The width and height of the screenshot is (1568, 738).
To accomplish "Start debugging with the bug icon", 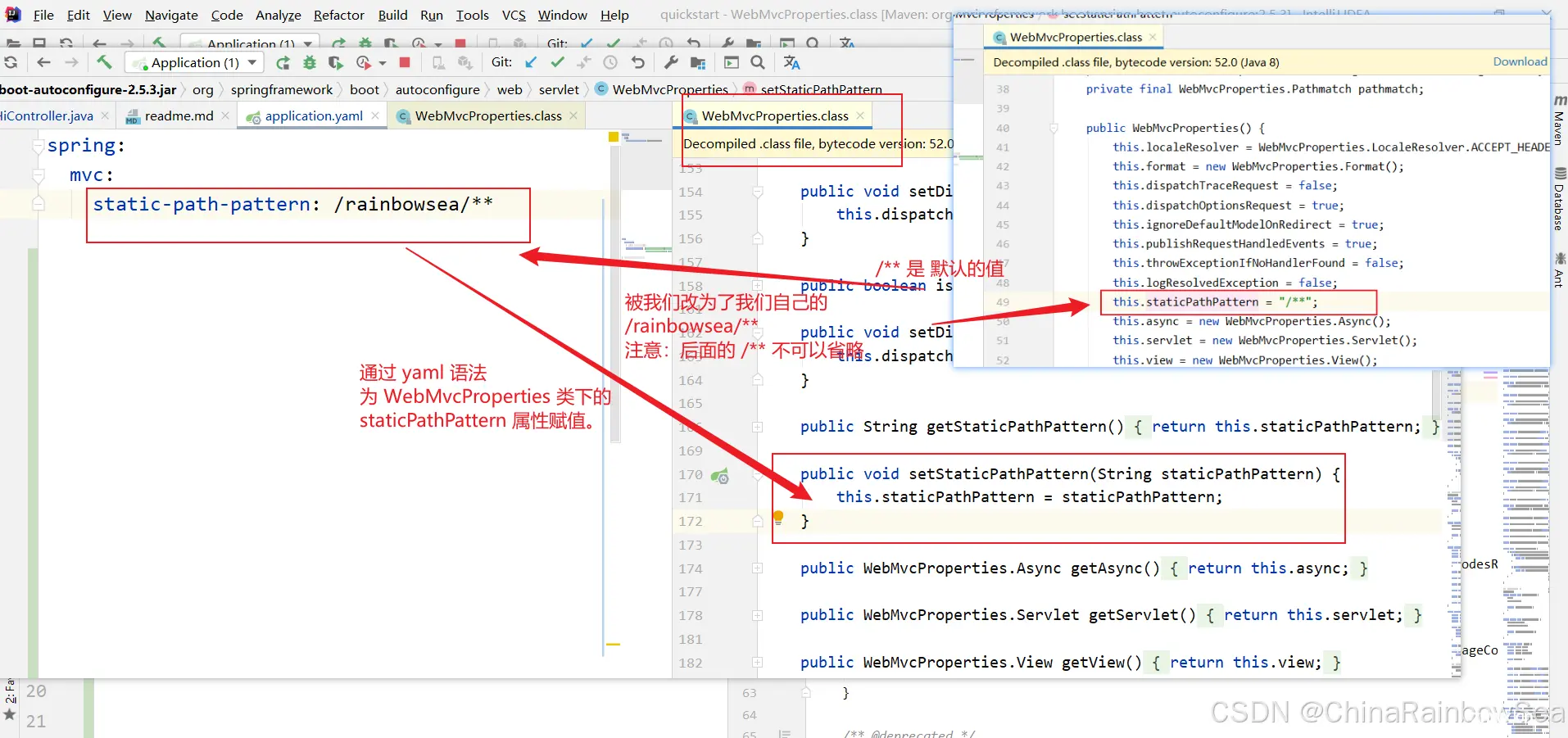I will coord(310,62).
